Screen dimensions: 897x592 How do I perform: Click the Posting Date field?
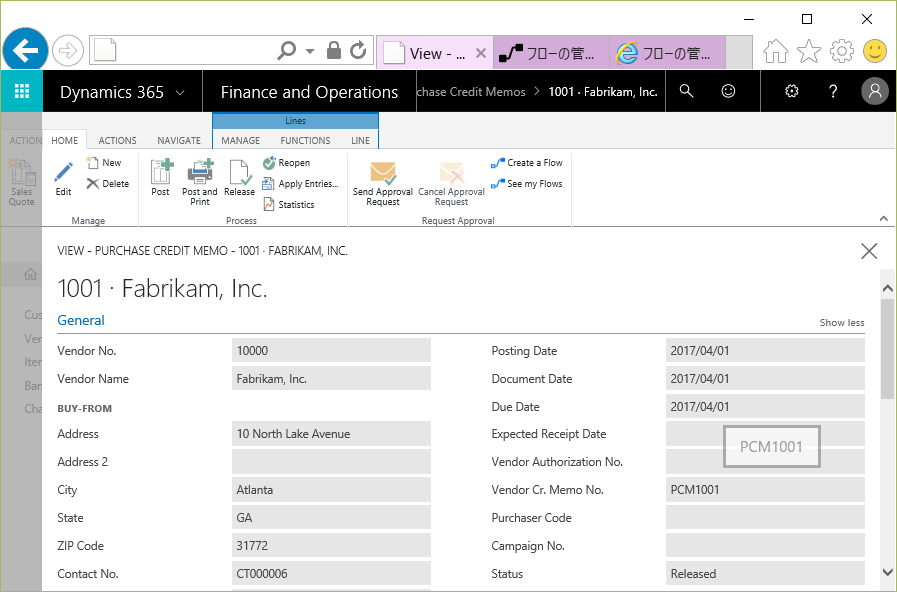tap(765, 351)
